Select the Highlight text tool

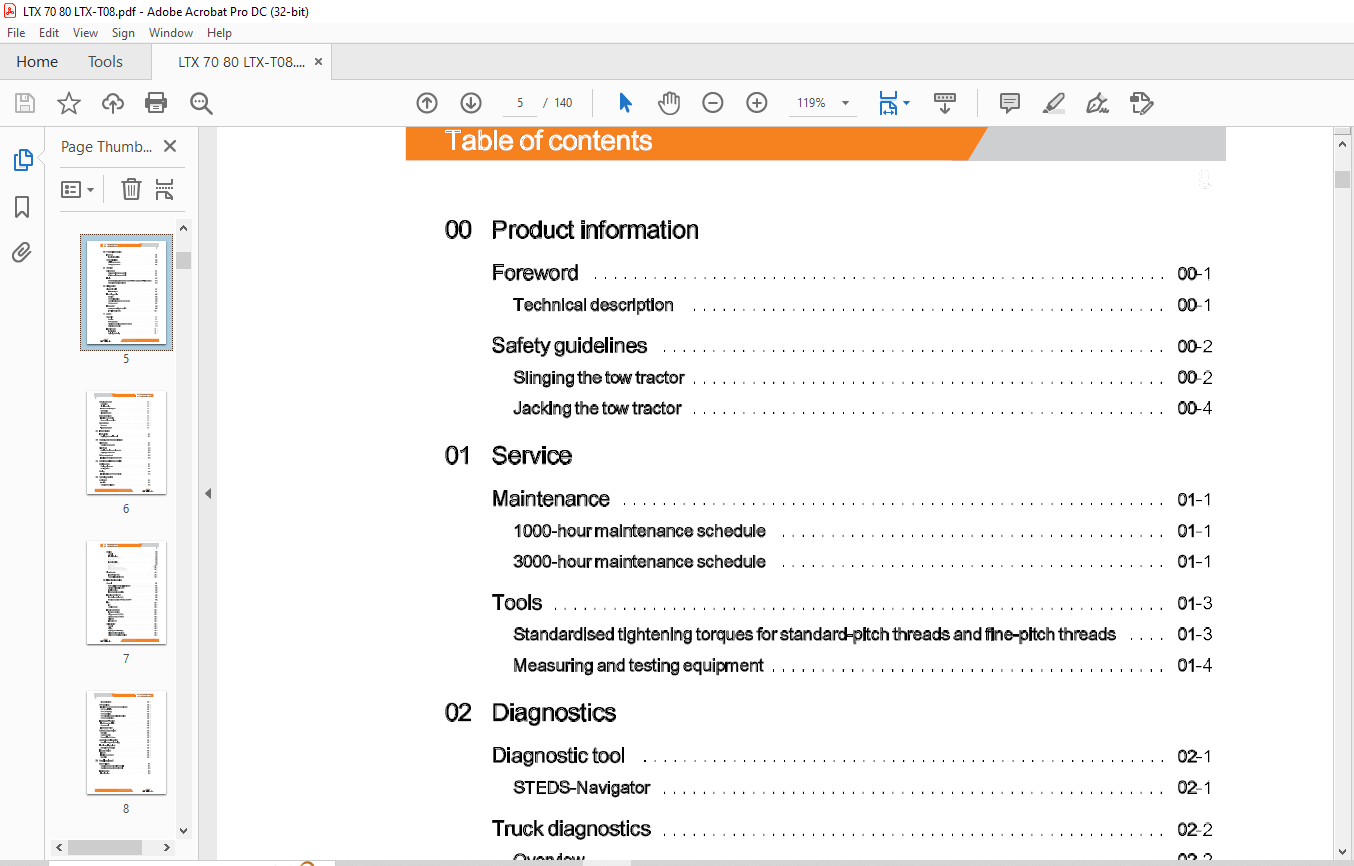coord(1053,103)
